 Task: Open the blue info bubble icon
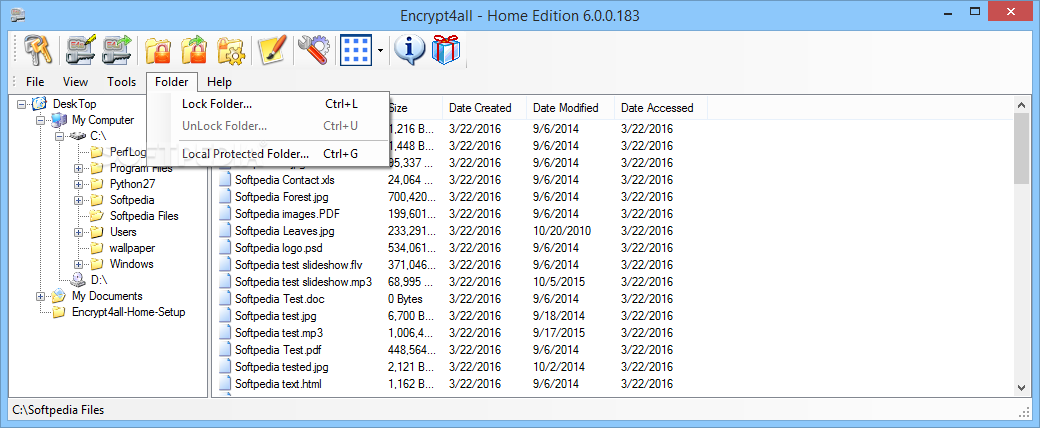tap(409, 50)
